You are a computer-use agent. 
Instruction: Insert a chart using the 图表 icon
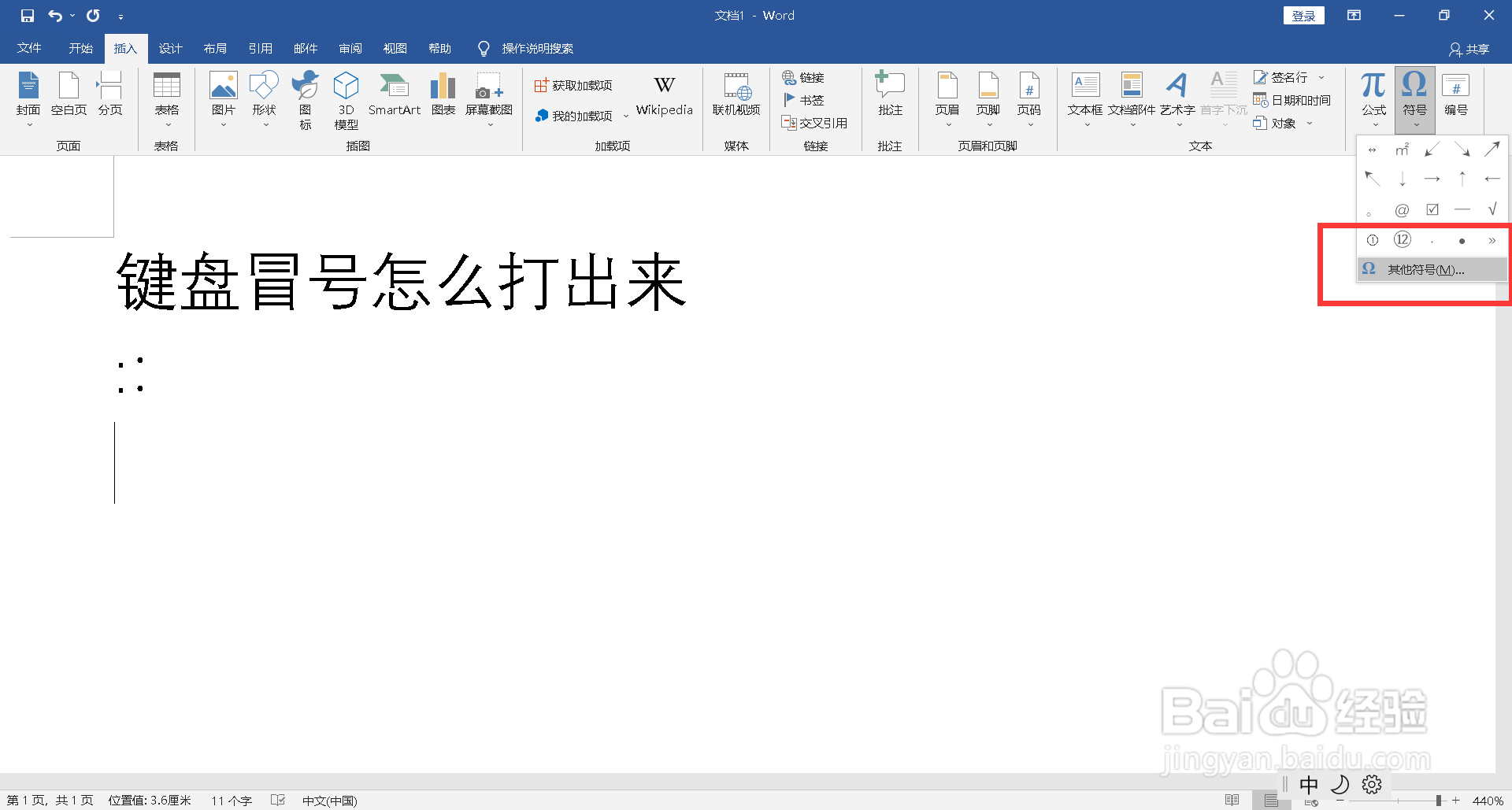(443, 94)
